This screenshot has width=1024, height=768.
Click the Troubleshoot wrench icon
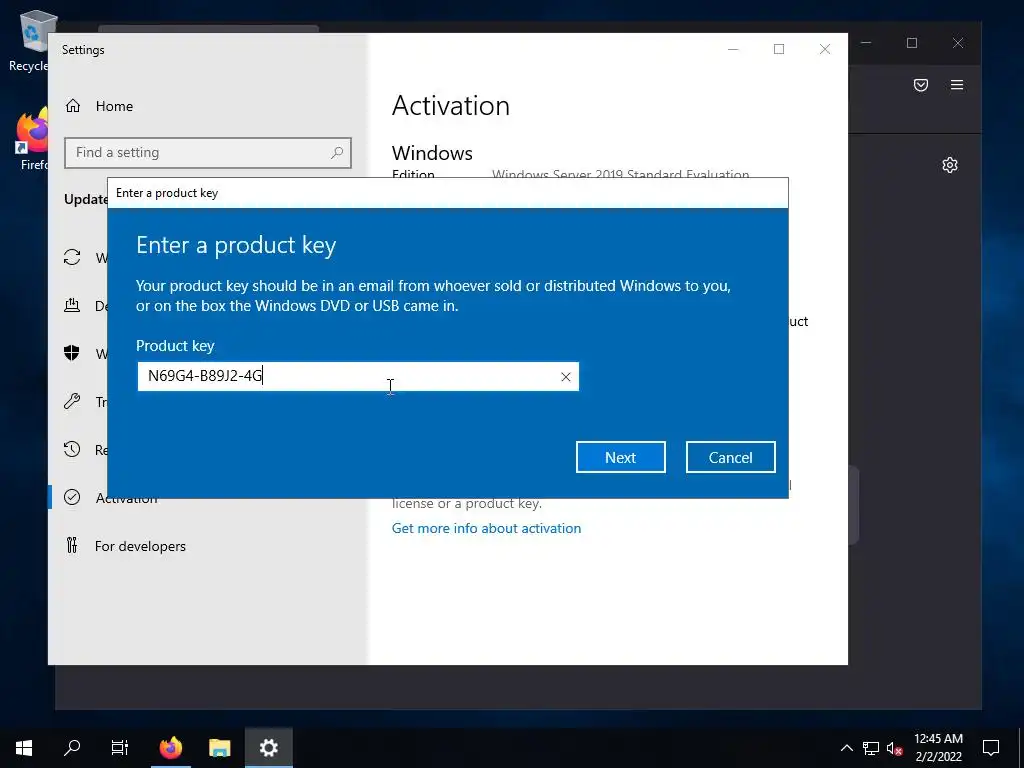coord(72,401)
